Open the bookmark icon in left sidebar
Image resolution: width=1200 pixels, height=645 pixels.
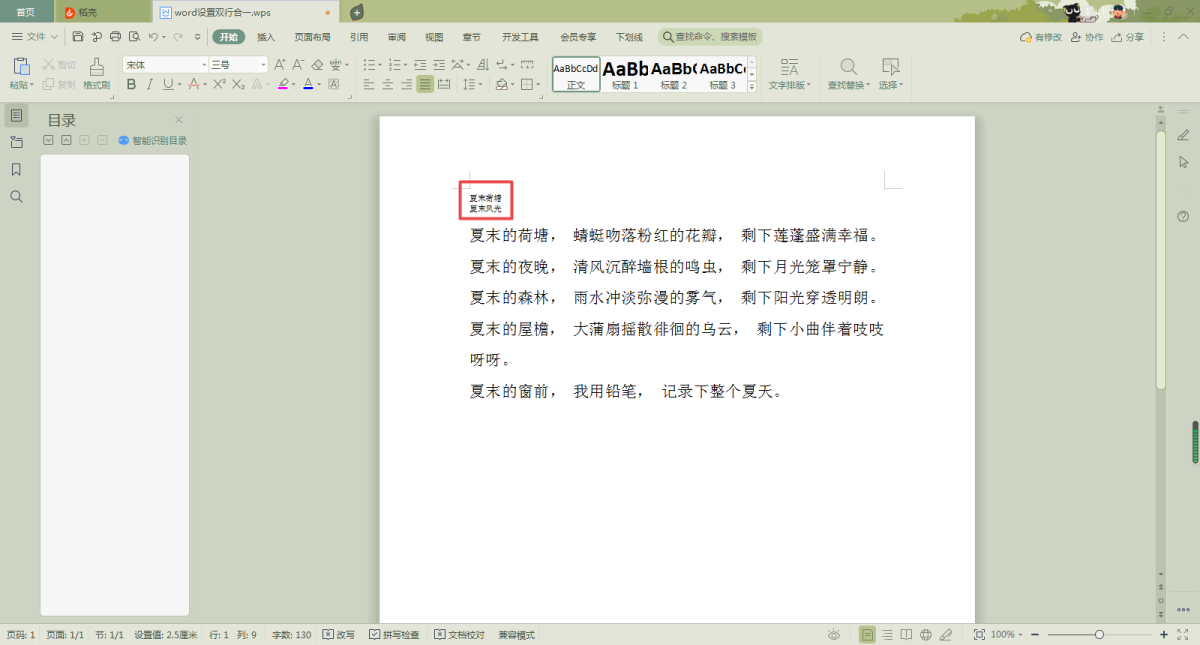coord(16,169)
